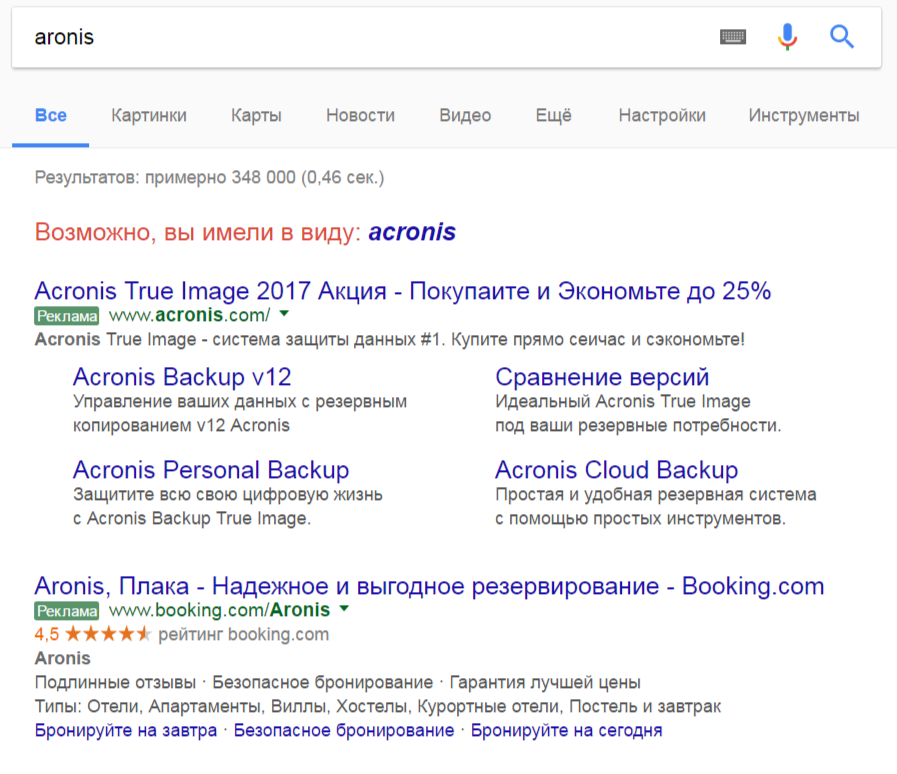Open Инструменты search tools
The image size is (897, 774).
point(803,115)
